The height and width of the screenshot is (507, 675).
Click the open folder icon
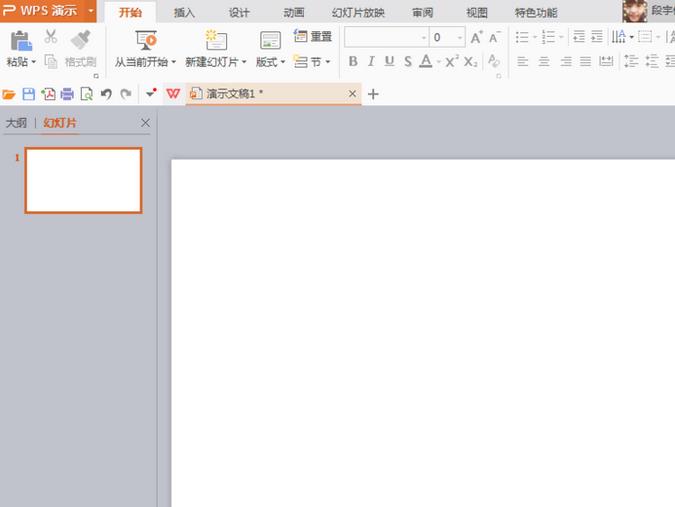[x=9, y=94]
